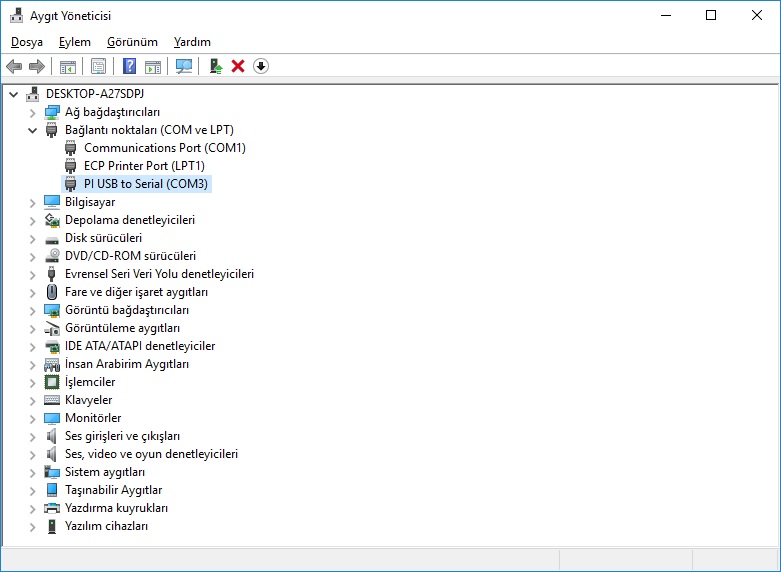Collapse the DESKTOP-A27SDPJ root node
Screen dimensions: 781x572
(x=13, y=94)
